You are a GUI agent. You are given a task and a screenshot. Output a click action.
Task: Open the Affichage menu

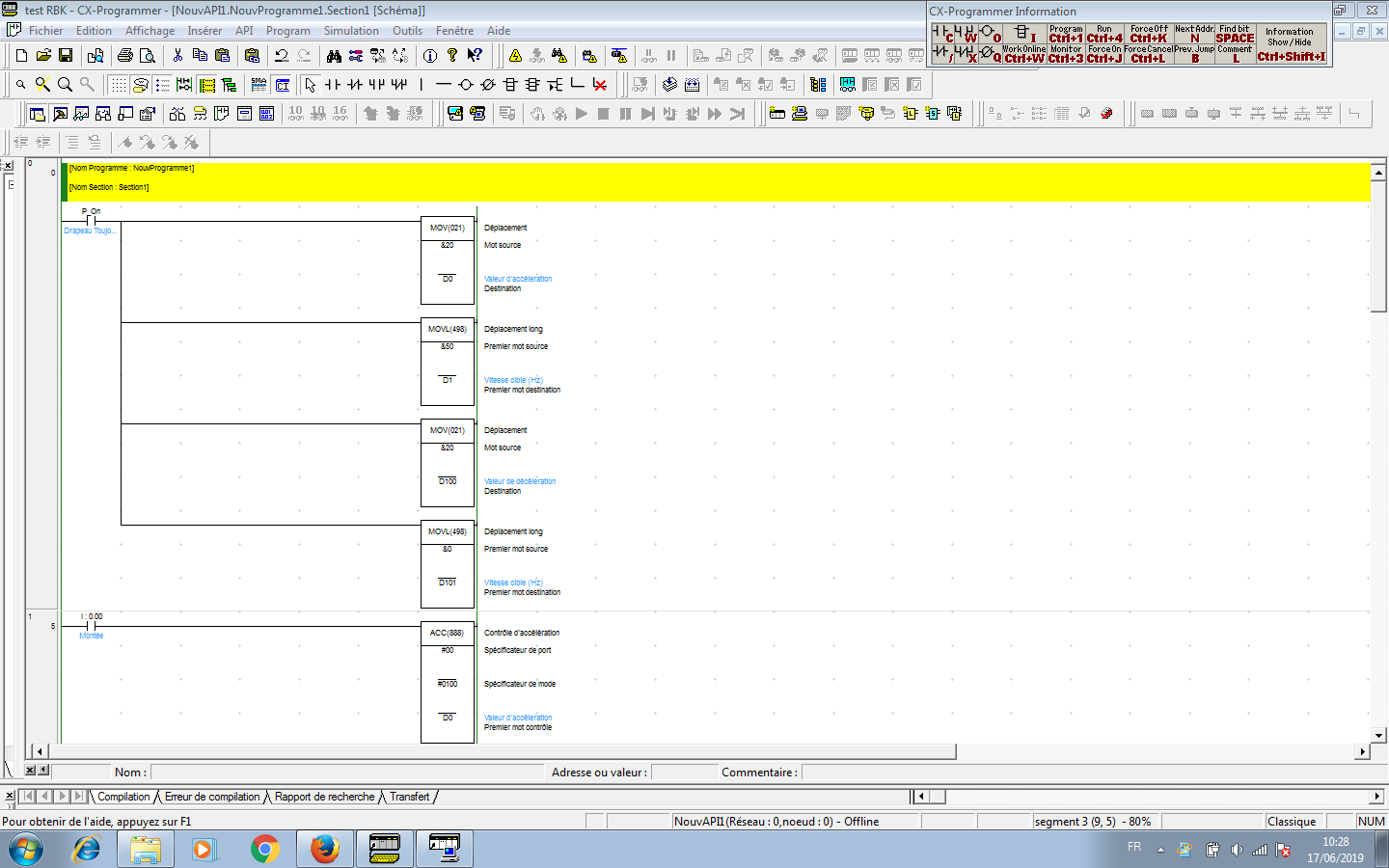tap(150, 31)
